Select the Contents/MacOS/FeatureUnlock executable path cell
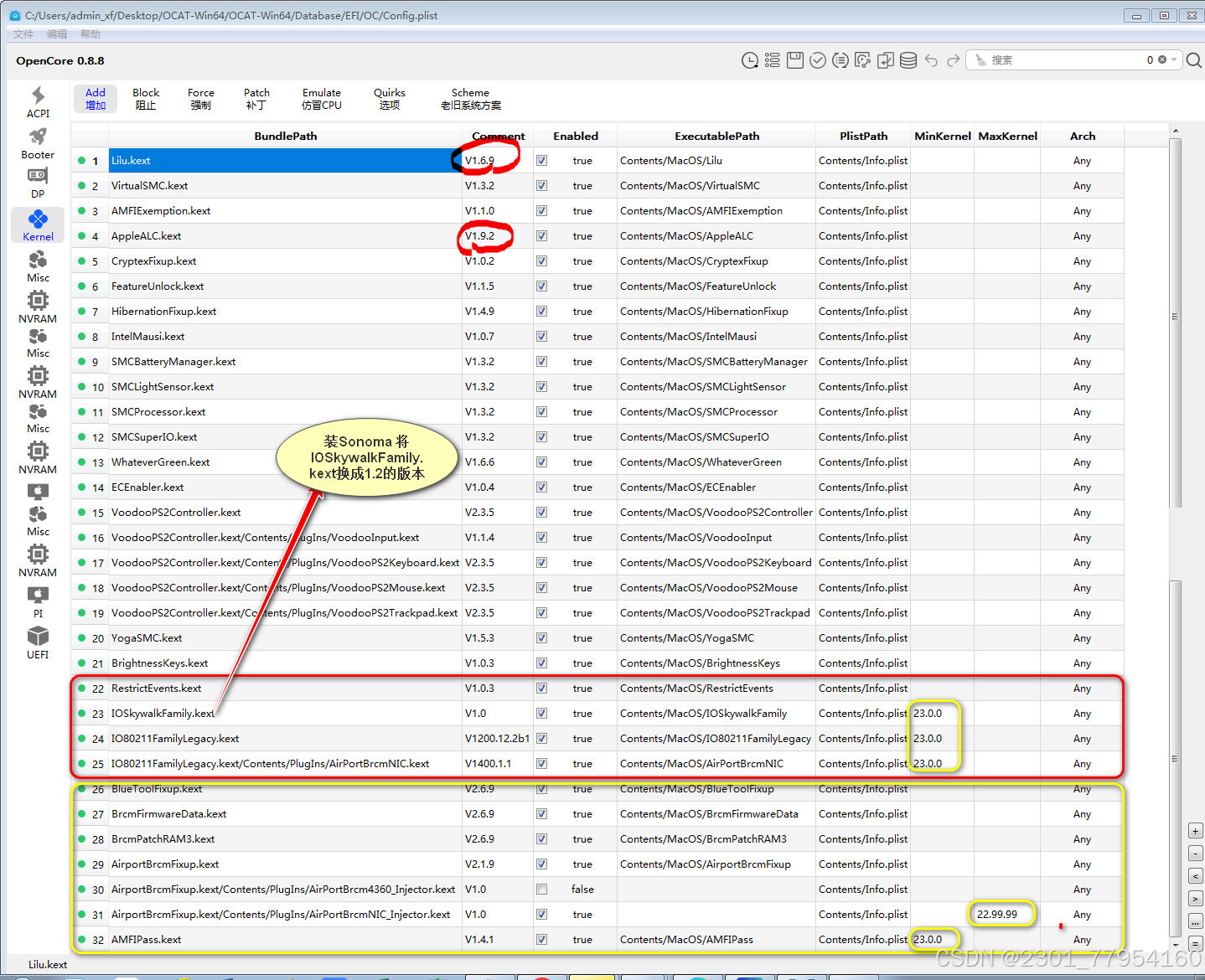The height and width of the screenshot is (980, 1205). 716,286
